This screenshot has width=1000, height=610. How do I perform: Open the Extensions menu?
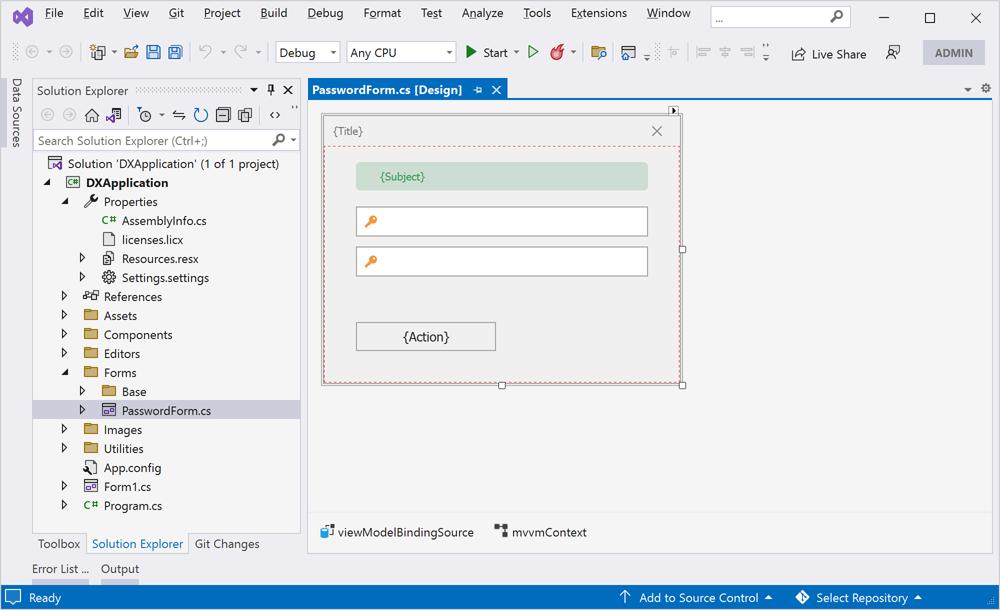[x=598, y=13]
